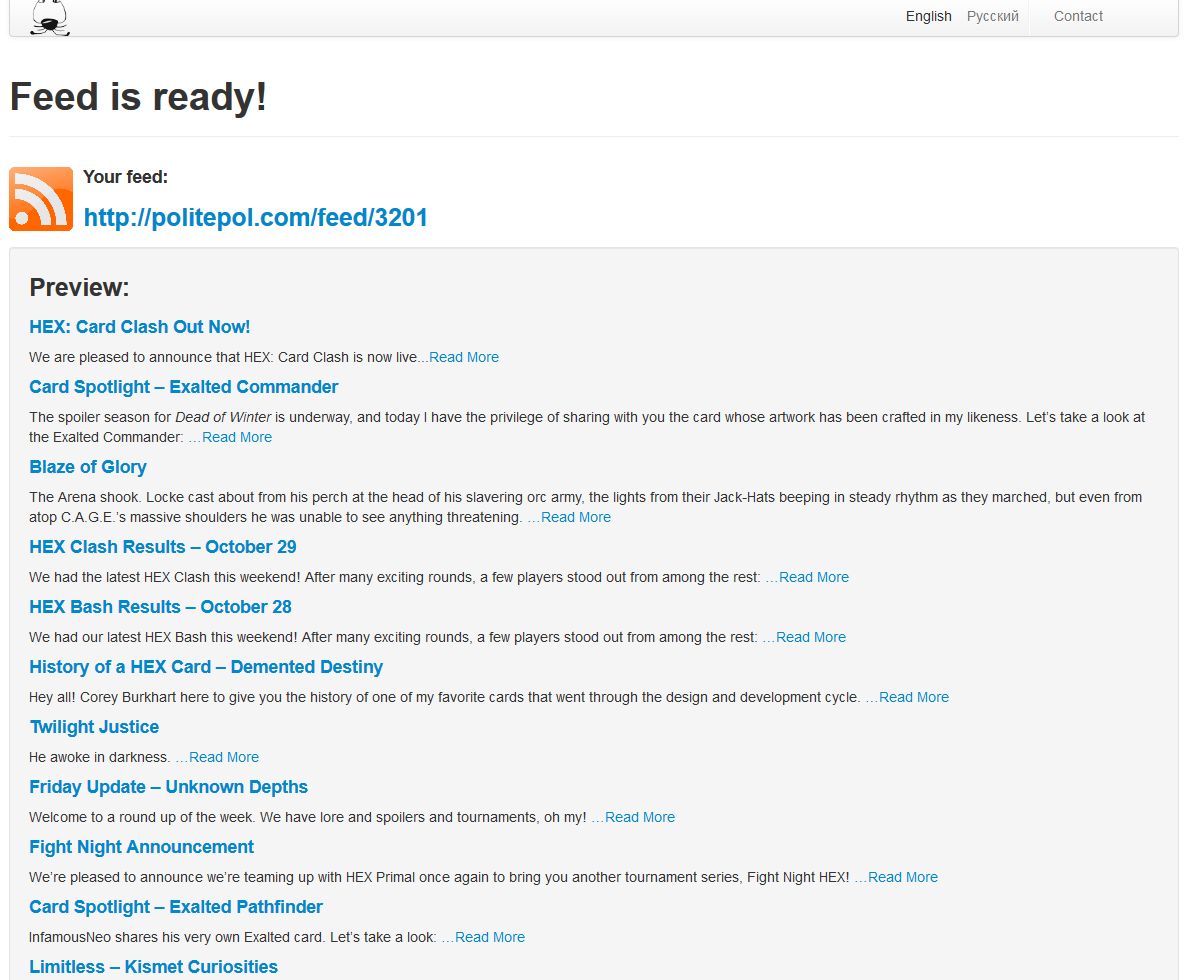This screenshot has width=1192, height=980.
Task: Open 'Limitless – Kismet Curiosities' article
Action: [x=154, y=967]
